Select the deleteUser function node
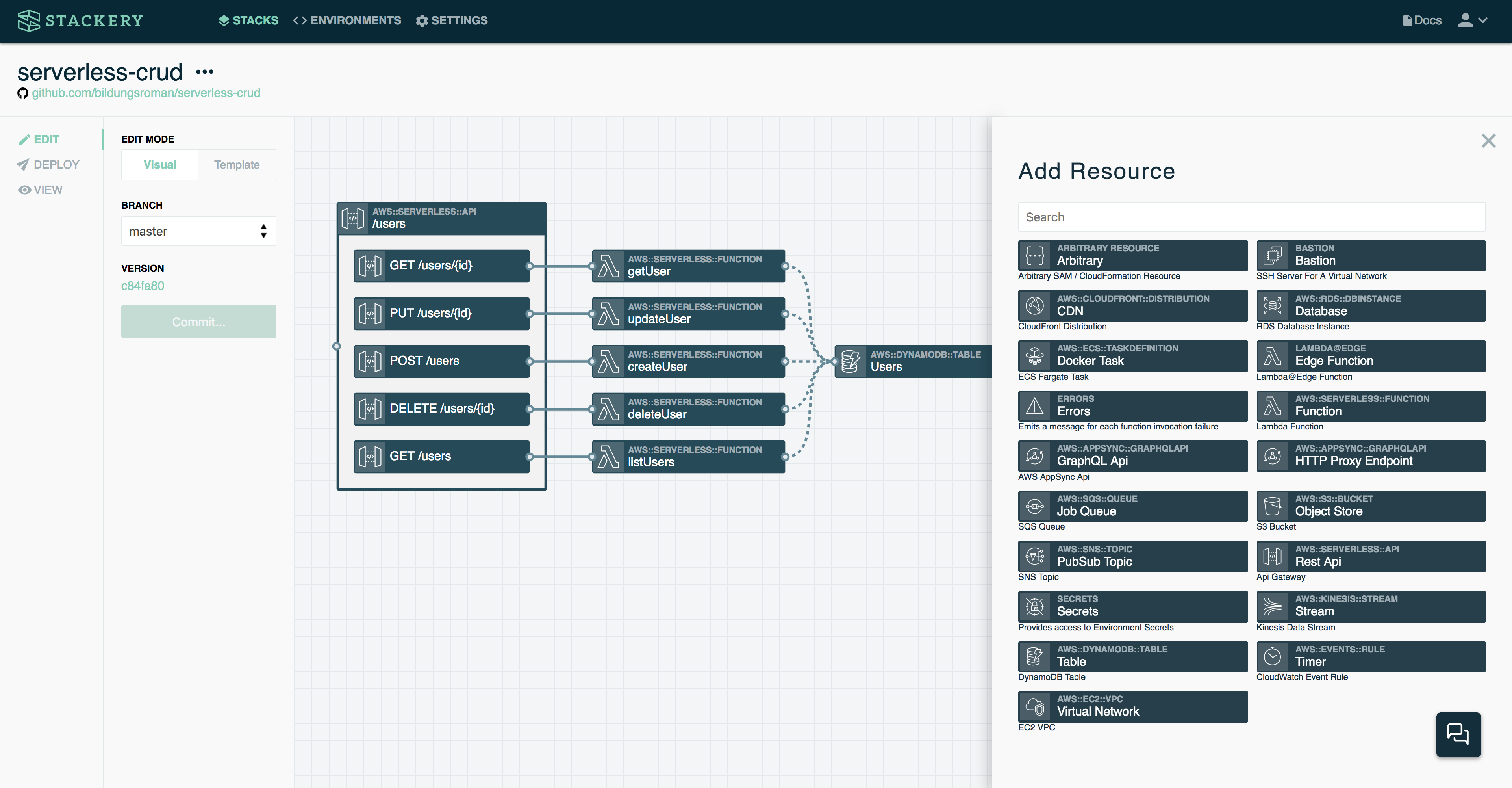Image resolution: width=1512 pixels, height=788 pixels. (x=688, y=409)
